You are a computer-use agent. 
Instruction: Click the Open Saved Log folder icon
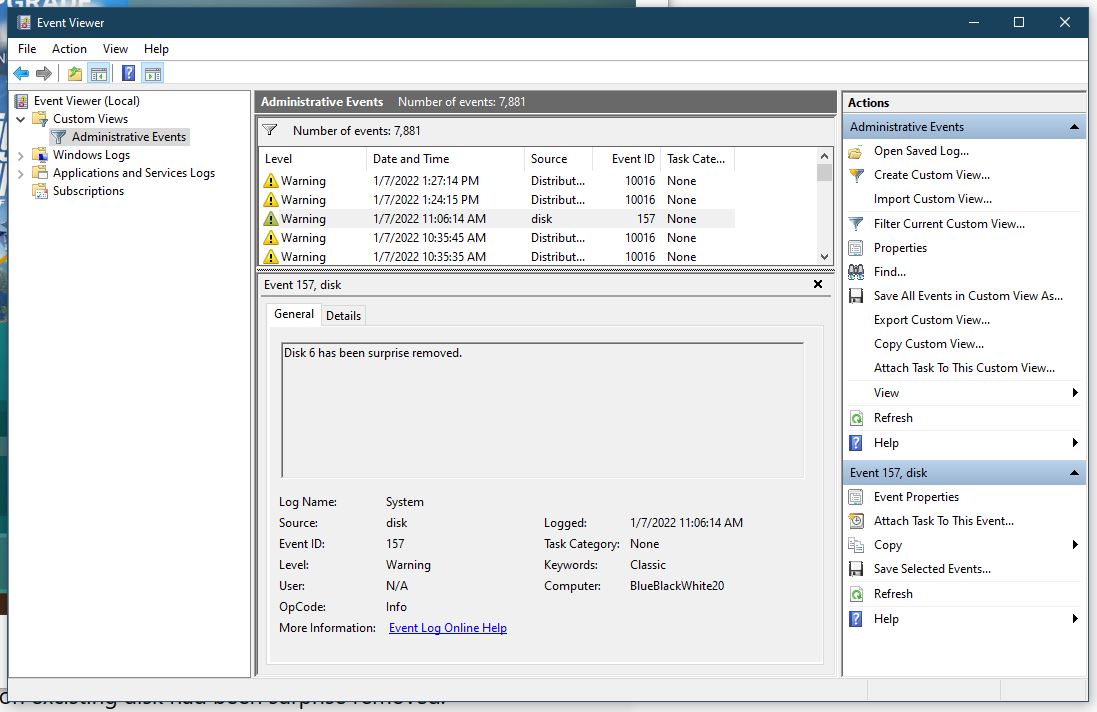tap(856, 151)
